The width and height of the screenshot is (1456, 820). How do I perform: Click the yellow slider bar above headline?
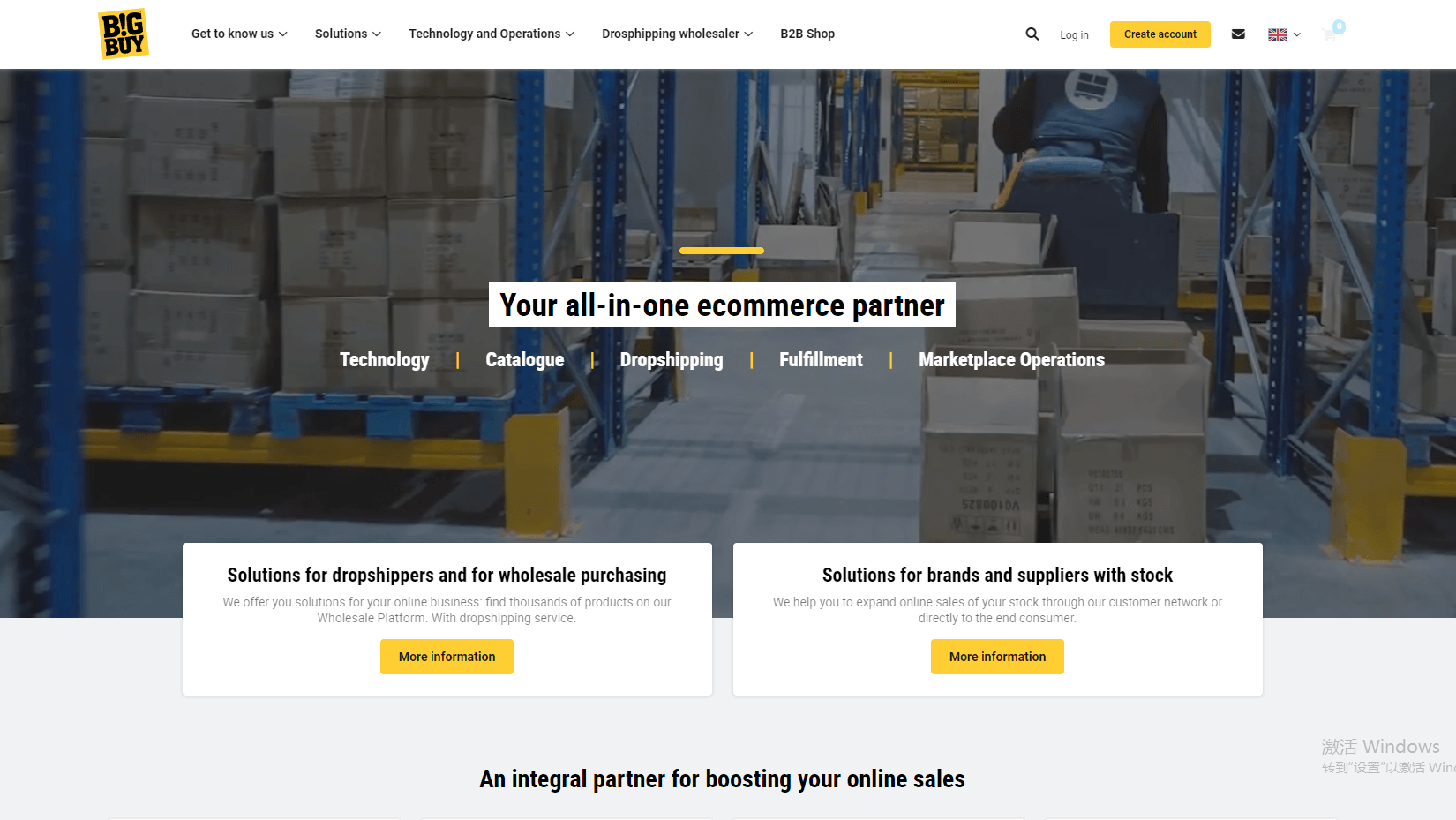pyautogui.click(x=722, y=251)
